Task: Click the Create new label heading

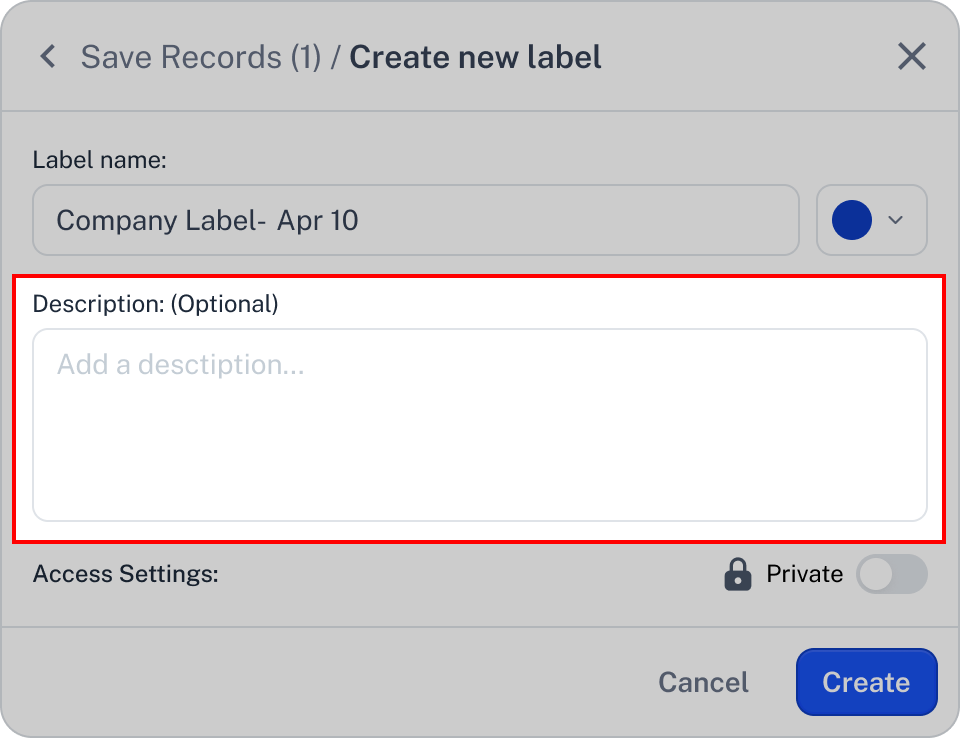Action: [475, 57]
